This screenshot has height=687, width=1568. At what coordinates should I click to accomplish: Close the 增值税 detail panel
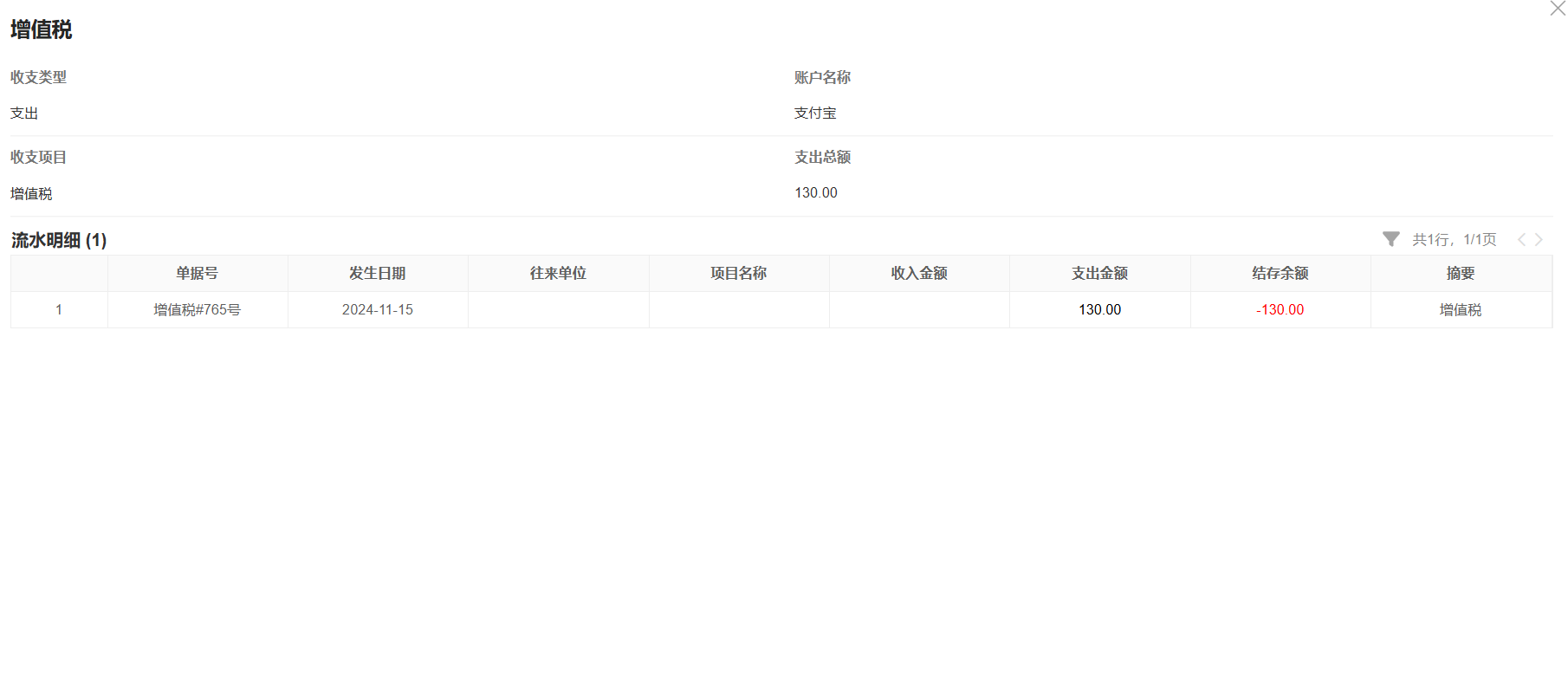tap(1557, 9)
